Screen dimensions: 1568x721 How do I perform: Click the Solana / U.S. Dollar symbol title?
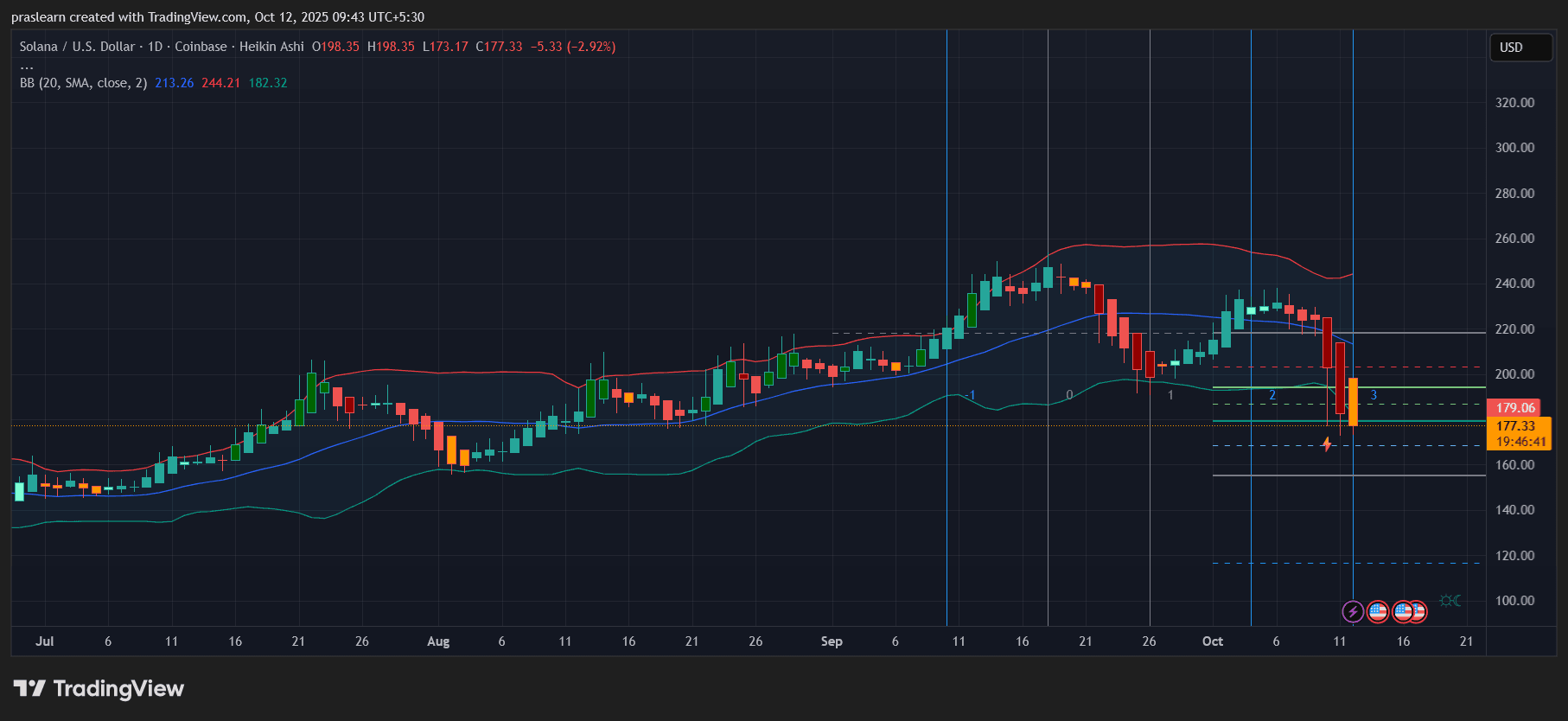(x=77, y=47)
